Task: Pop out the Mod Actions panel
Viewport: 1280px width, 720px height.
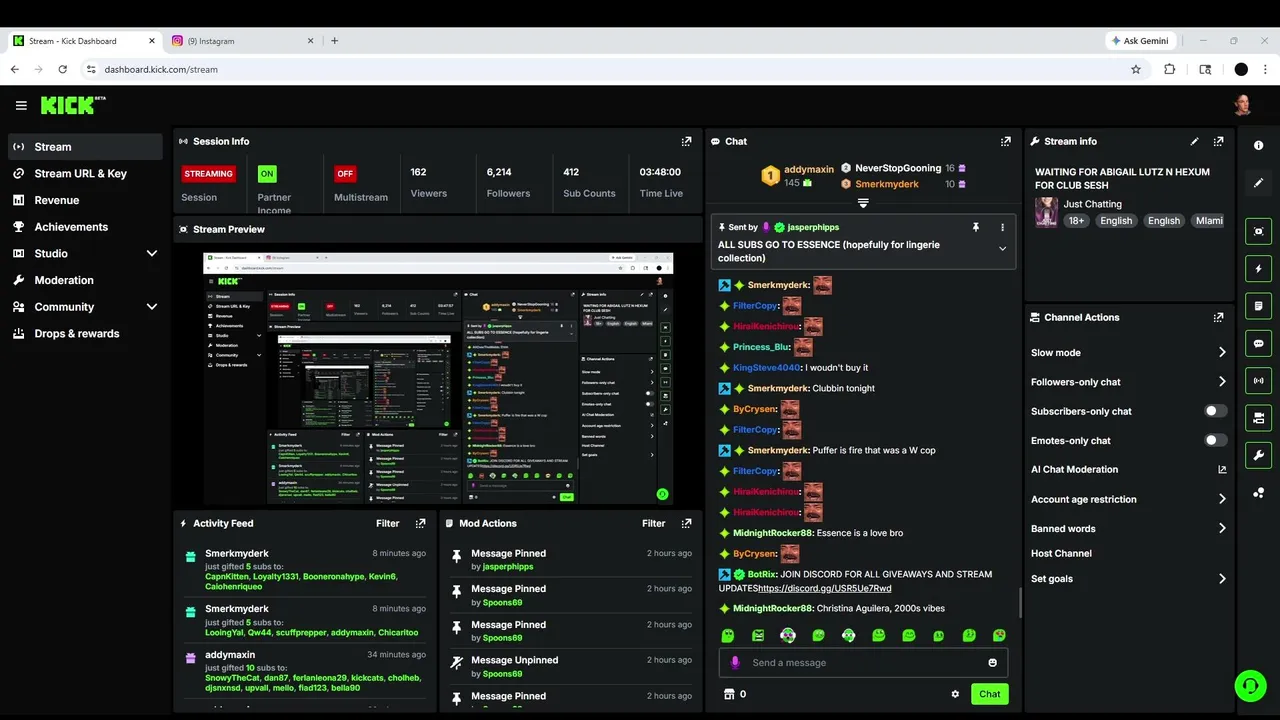Action: point(686,524)
